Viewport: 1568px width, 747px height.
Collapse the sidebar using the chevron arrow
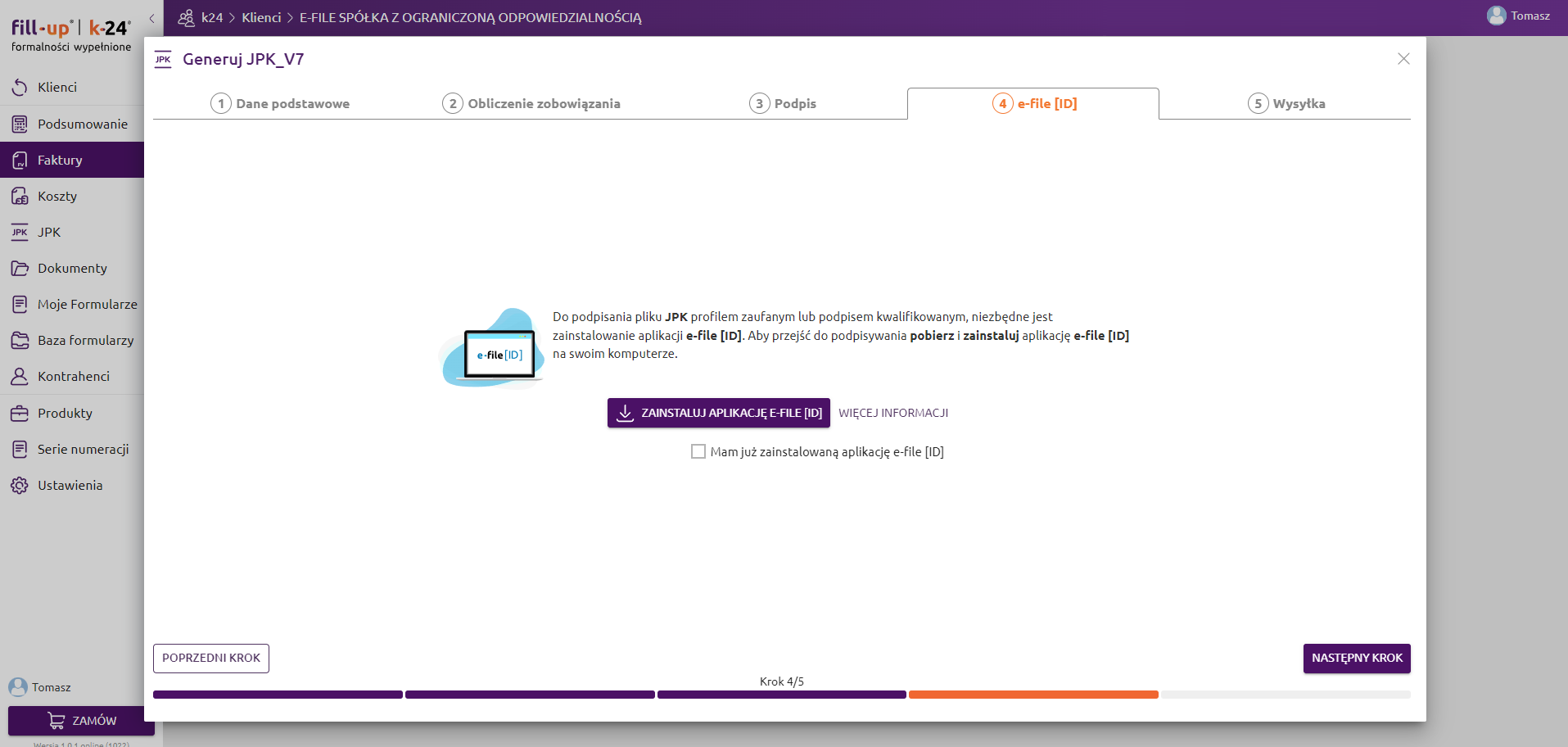coord(151,18)
